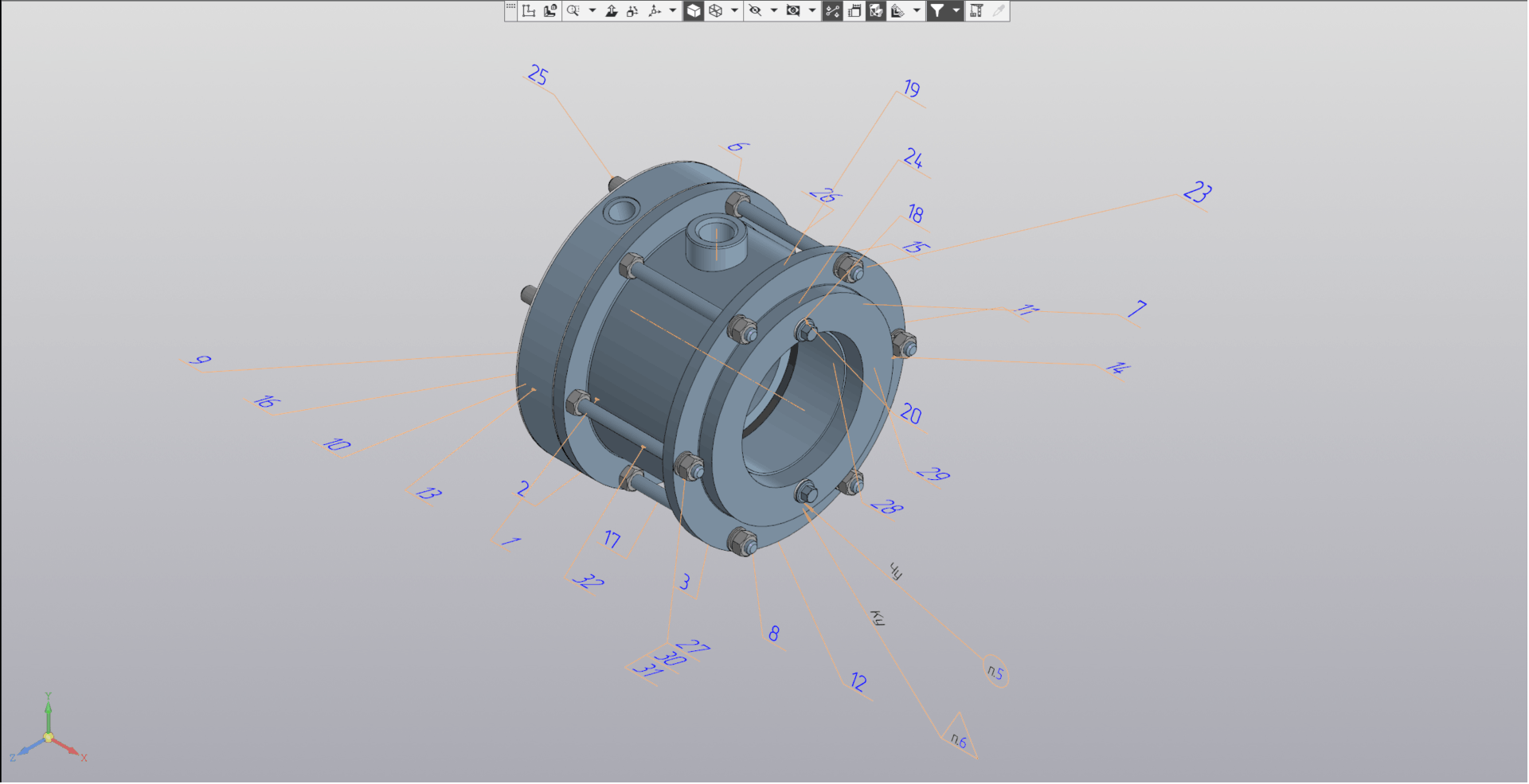Screen dimensions: 1529x784
Task: Click the zoom magnifier tool icon
Action: 573,11
